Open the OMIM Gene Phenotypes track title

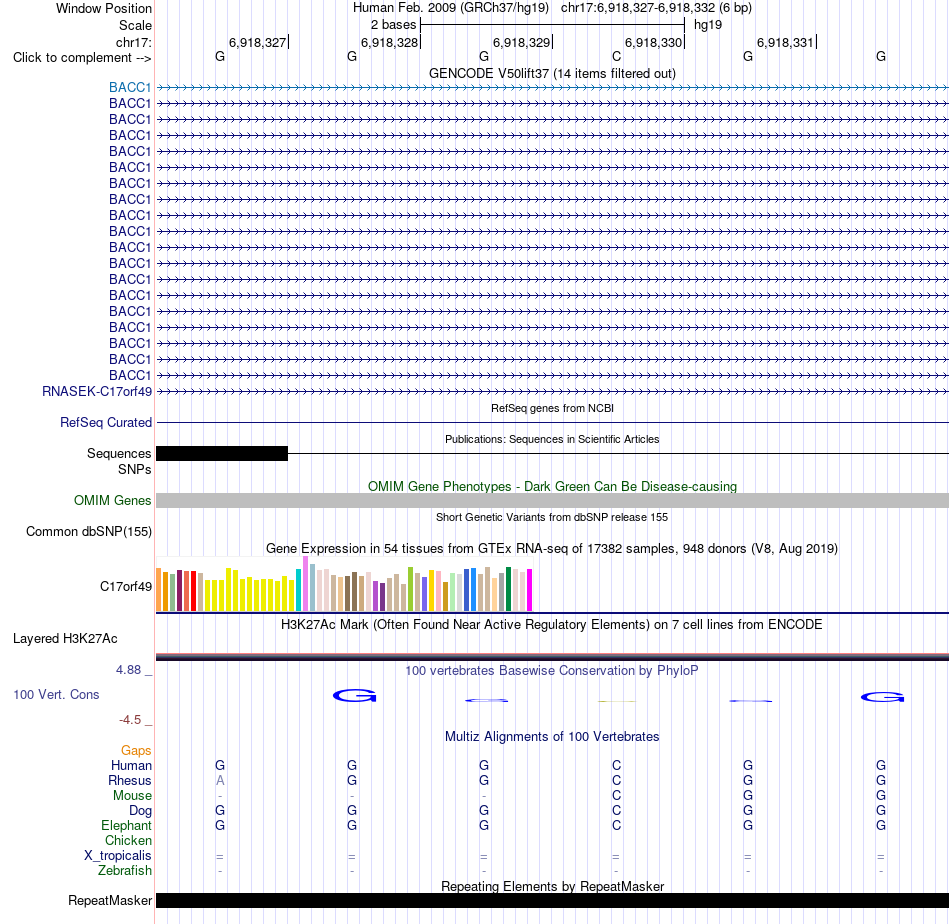pos(553,487)
